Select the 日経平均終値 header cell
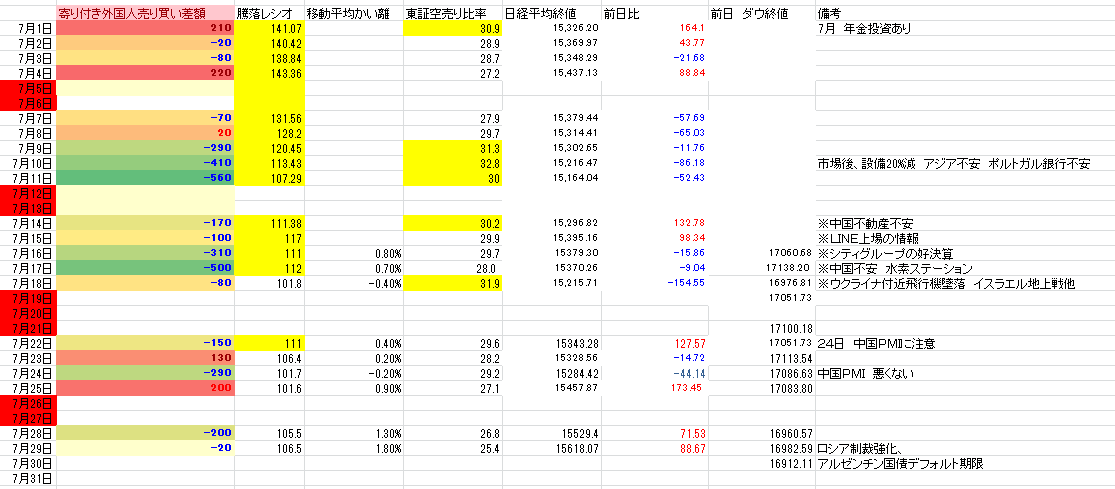The width and height of the screenshot is (1115, 489). pos(552,14)
